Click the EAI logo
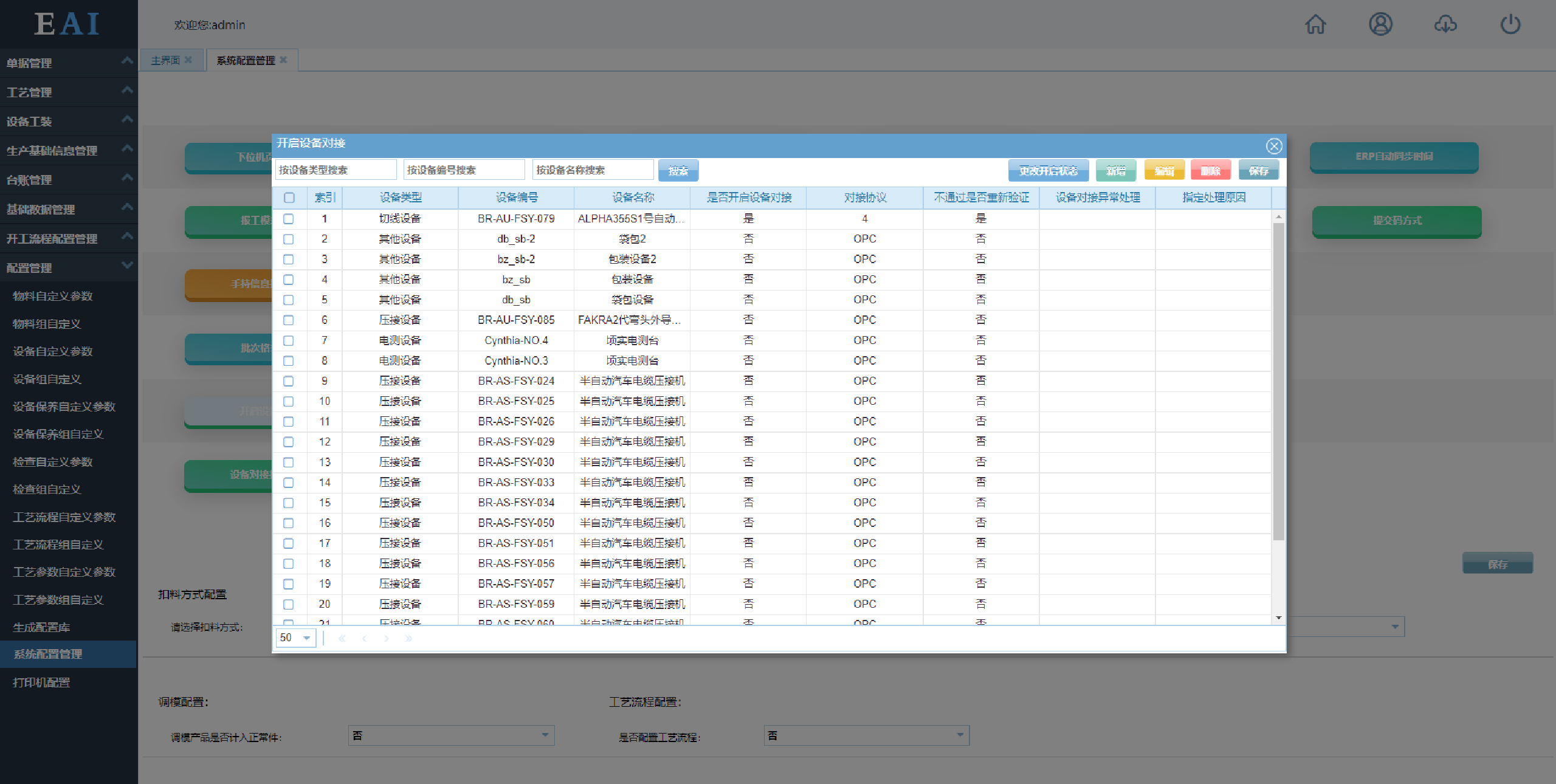The width and height of the screenshot is (1556, 784). (67, 24)
